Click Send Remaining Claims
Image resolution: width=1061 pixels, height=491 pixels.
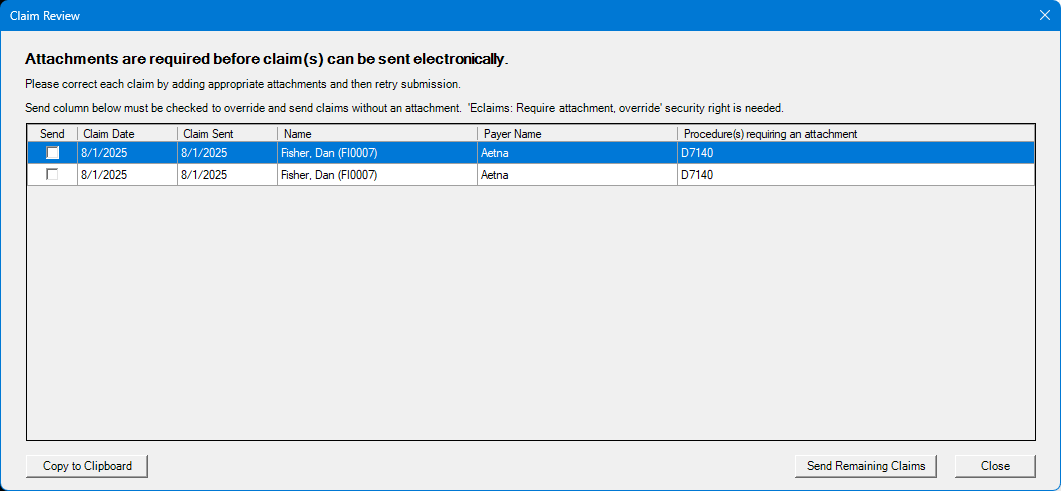pyautogui.click(x=865, y=466)
